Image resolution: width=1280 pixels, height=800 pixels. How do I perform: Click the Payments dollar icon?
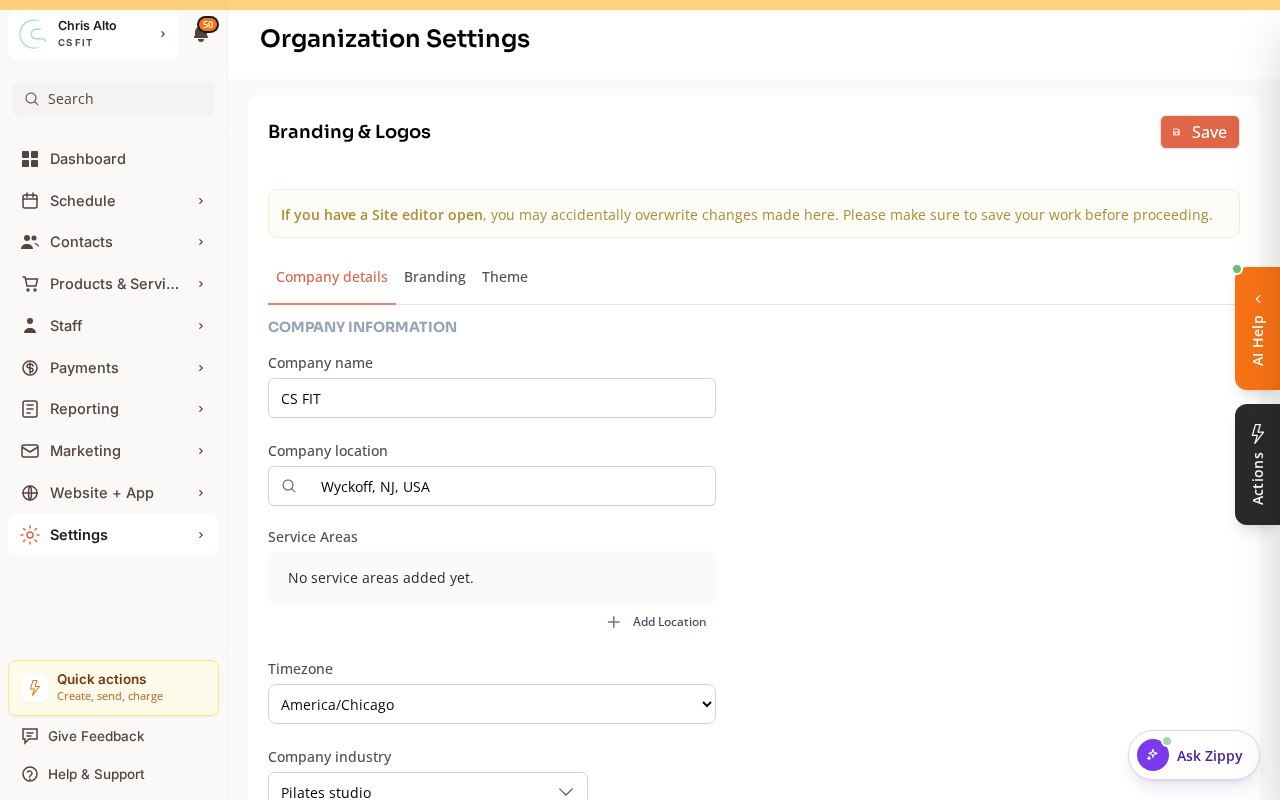[x=30, y=368]
